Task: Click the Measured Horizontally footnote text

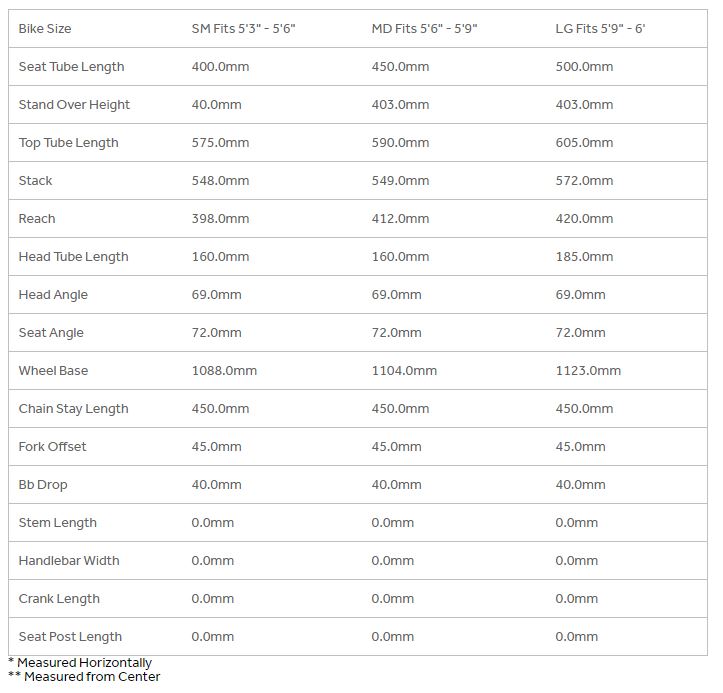Action: click(84, 663)
